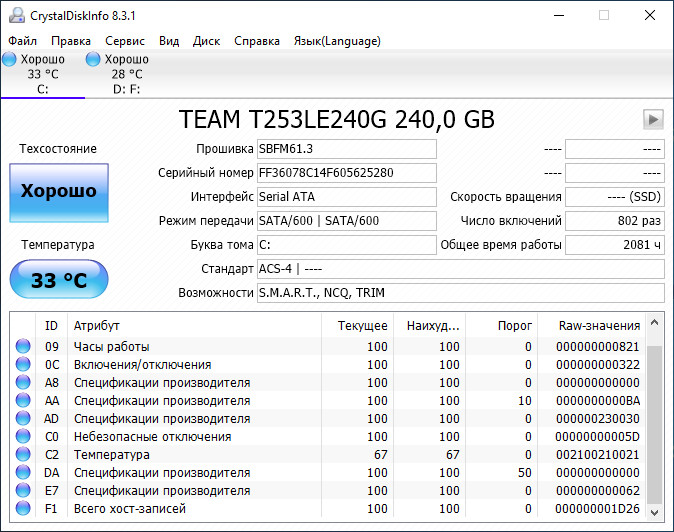The width and height of the screenshot is (674, 532).
Task: Click the Интерфейс field Serial ATA
Action: click(347, 197)
